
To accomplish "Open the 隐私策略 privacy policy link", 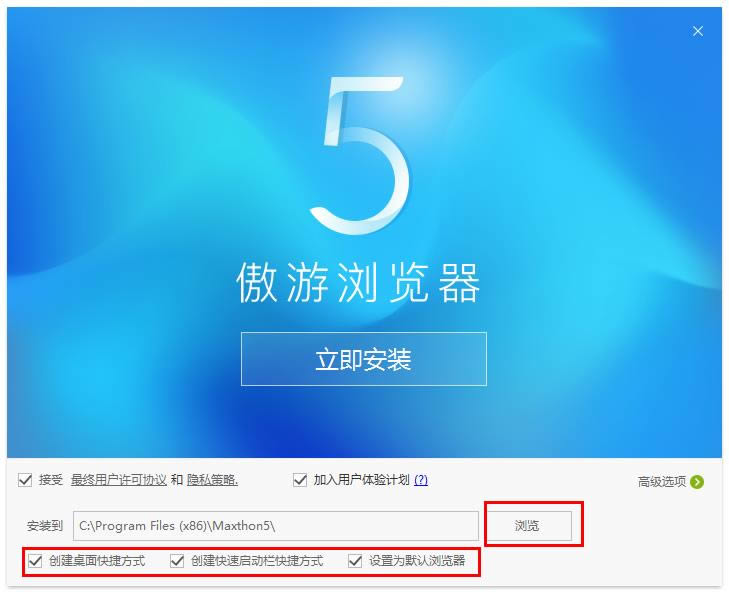I will [x=212, y=480].
